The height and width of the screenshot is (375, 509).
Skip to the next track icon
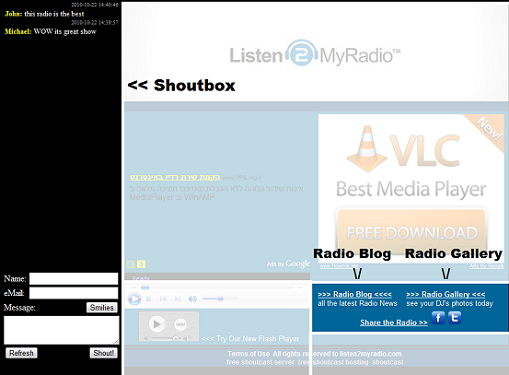(178, 299)
